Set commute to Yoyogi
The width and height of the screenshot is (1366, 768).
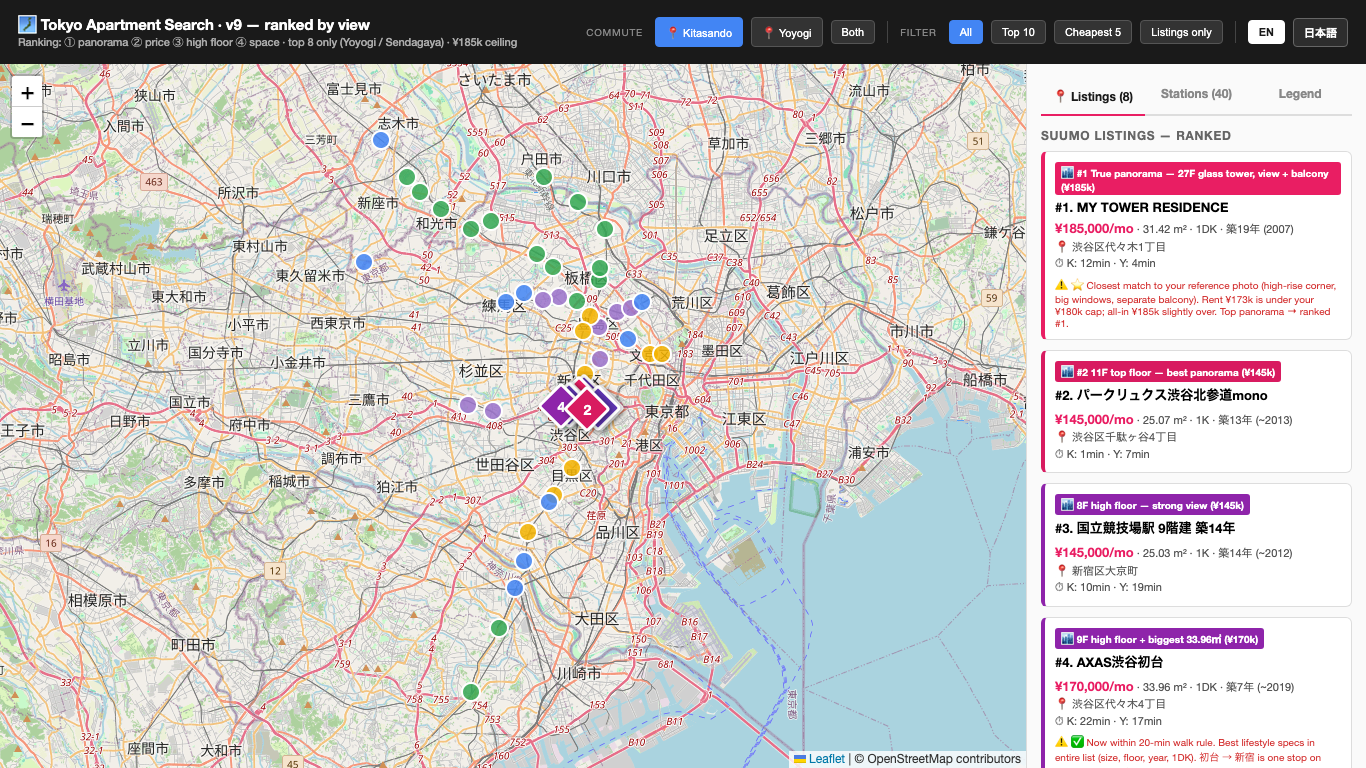tap(787, 32)
